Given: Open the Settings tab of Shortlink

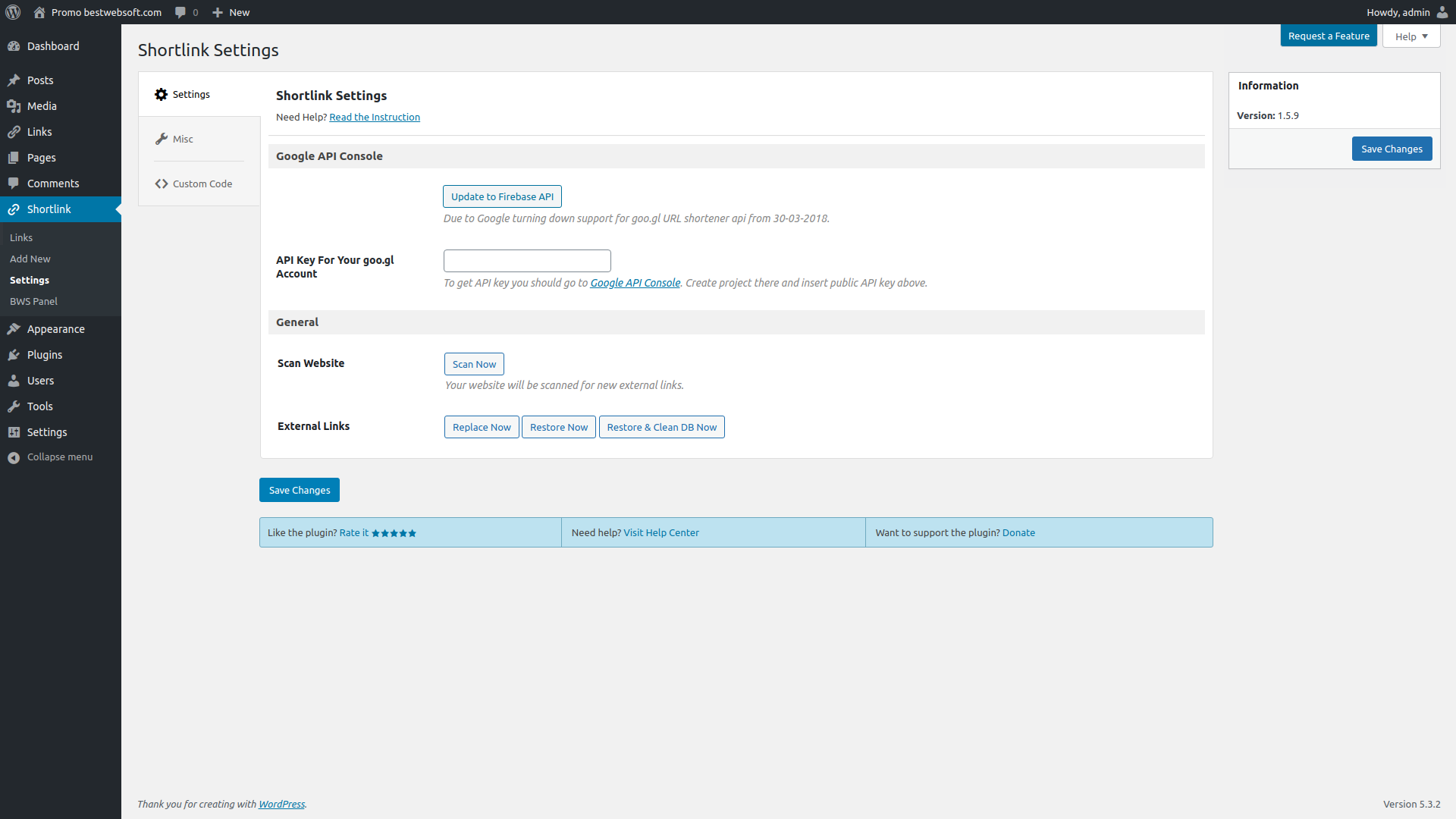Looking at the screenshot, I should 199,95.
